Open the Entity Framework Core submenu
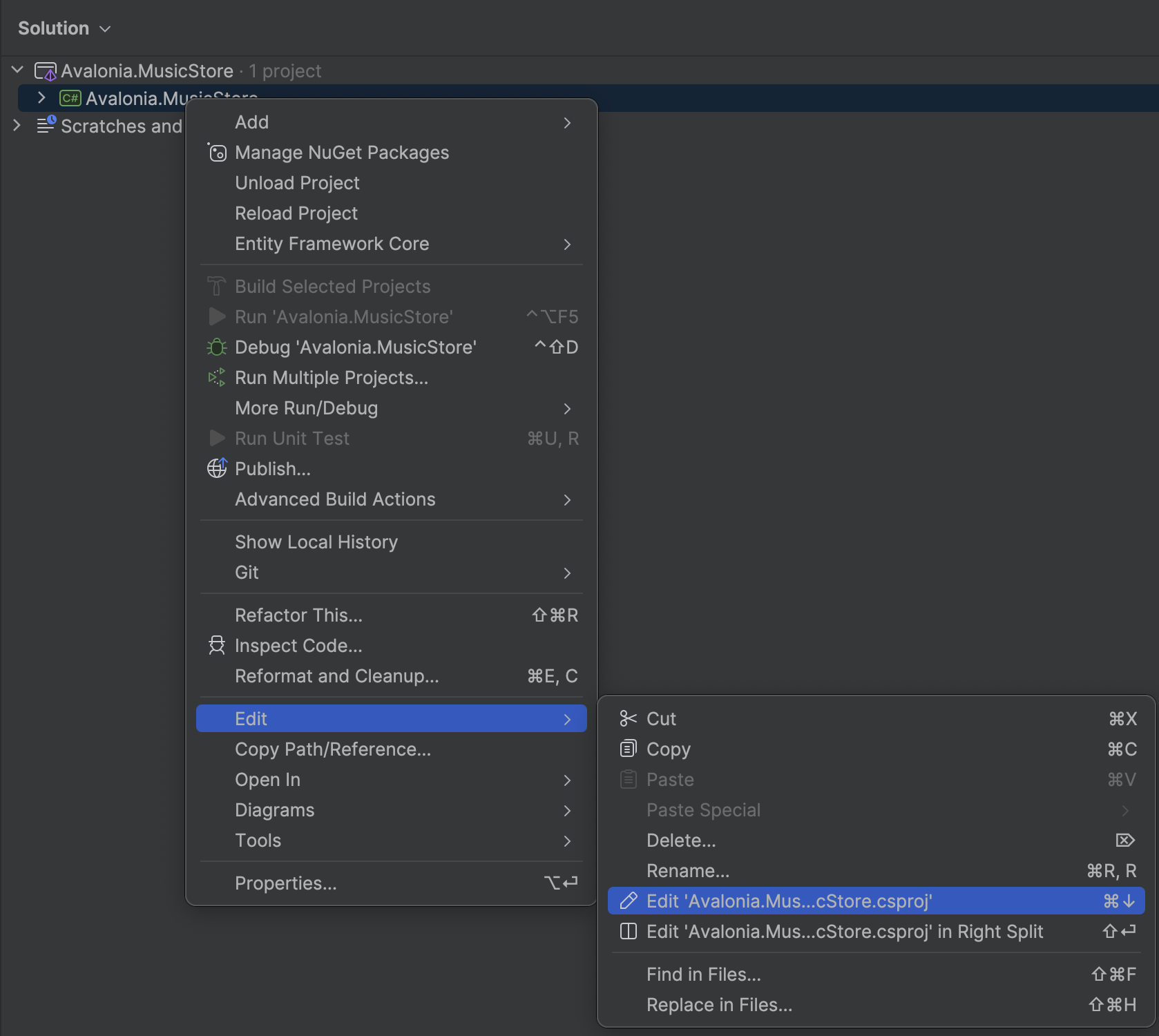This screenshot has width=1159, height=1036. tap(392, 244)
